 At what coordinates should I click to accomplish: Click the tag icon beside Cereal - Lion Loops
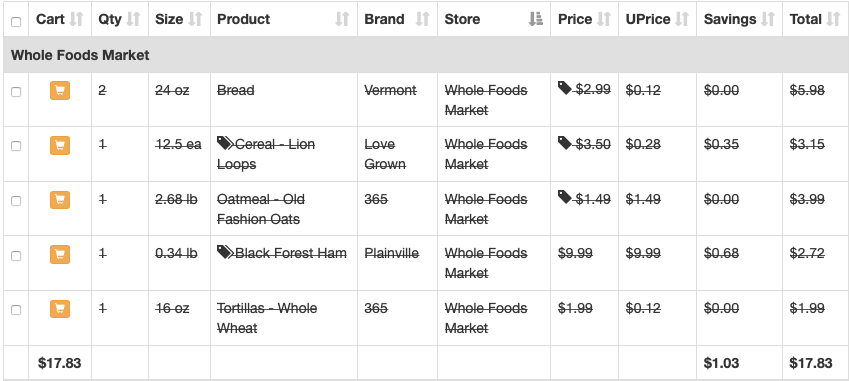point(225,143)
